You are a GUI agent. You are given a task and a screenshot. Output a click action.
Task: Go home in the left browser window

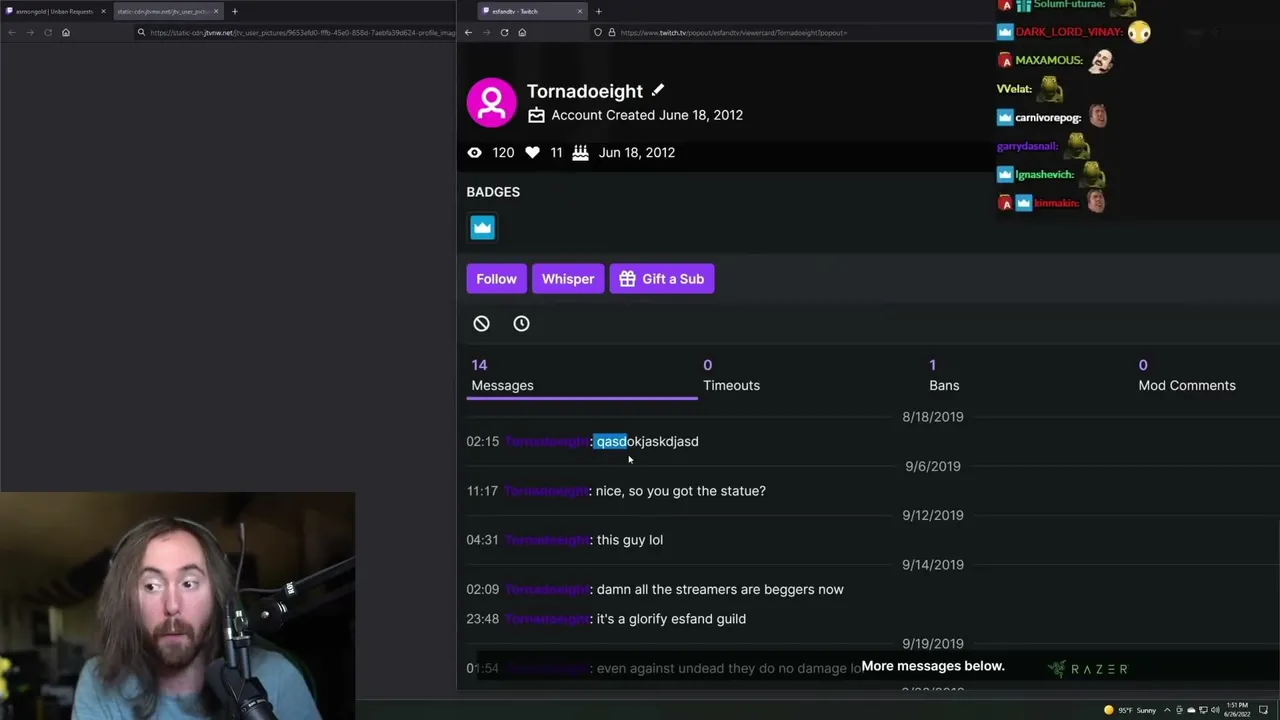(x=66, y=32)
